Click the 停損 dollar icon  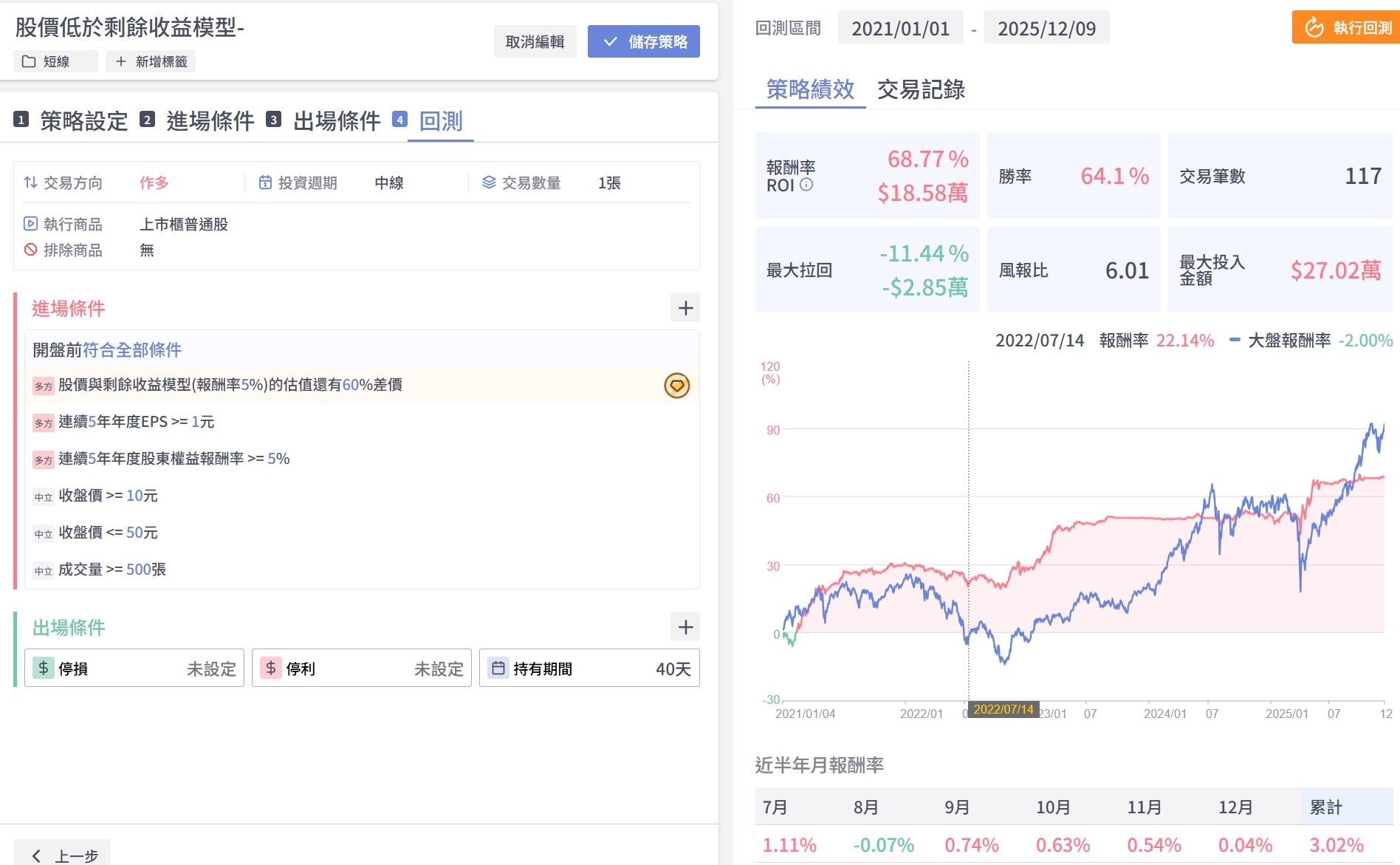[44, 669]
